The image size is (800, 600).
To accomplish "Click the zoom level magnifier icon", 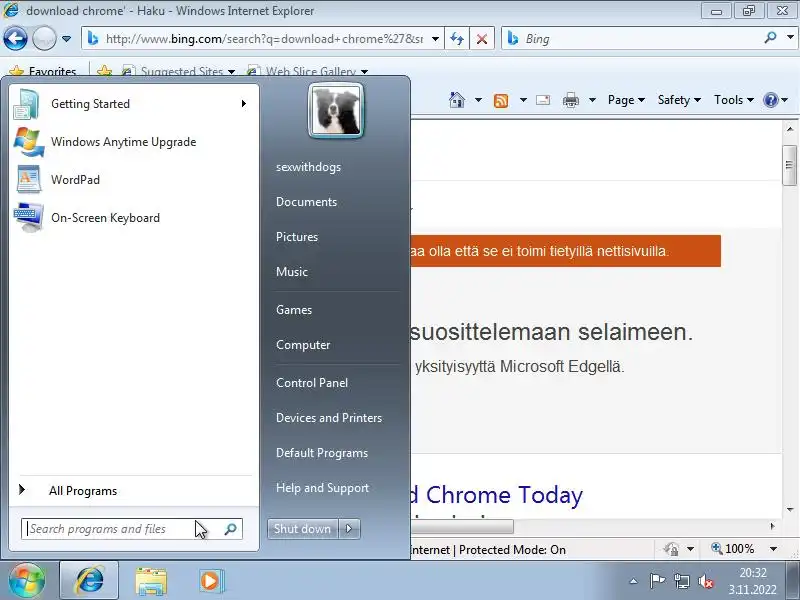I will point(716,548).
